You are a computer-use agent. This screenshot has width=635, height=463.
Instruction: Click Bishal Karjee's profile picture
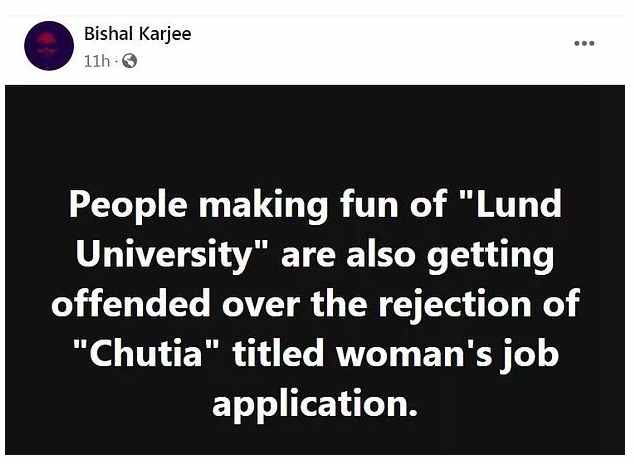pyautogui.click(x=49, y=45)
